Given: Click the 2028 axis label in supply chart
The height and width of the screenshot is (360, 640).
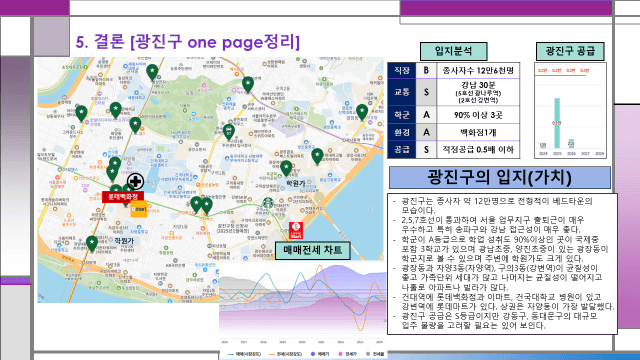Looking at the screenshot, I should click(x=599, y=154).
